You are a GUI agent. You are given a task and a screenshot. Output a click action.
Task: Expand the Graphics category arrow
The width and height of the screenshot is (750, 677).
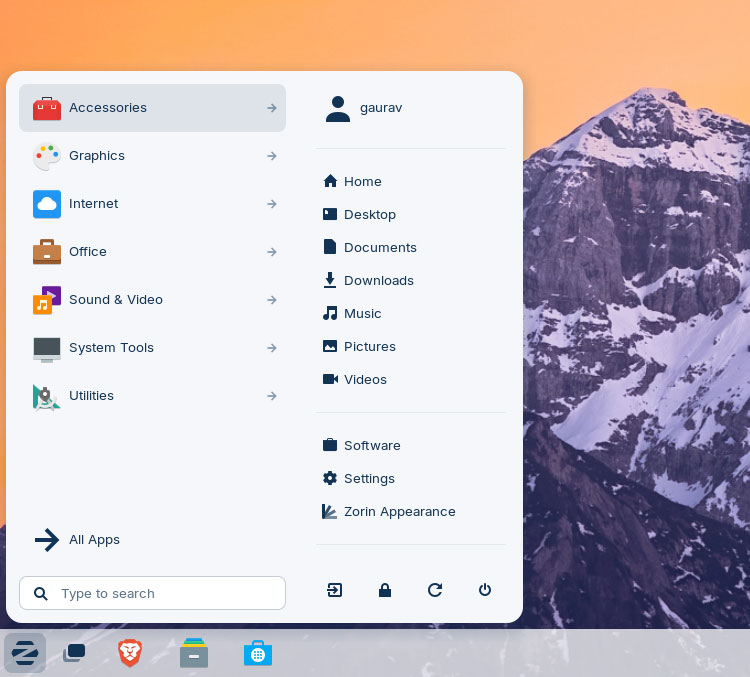tap(272, 156)
